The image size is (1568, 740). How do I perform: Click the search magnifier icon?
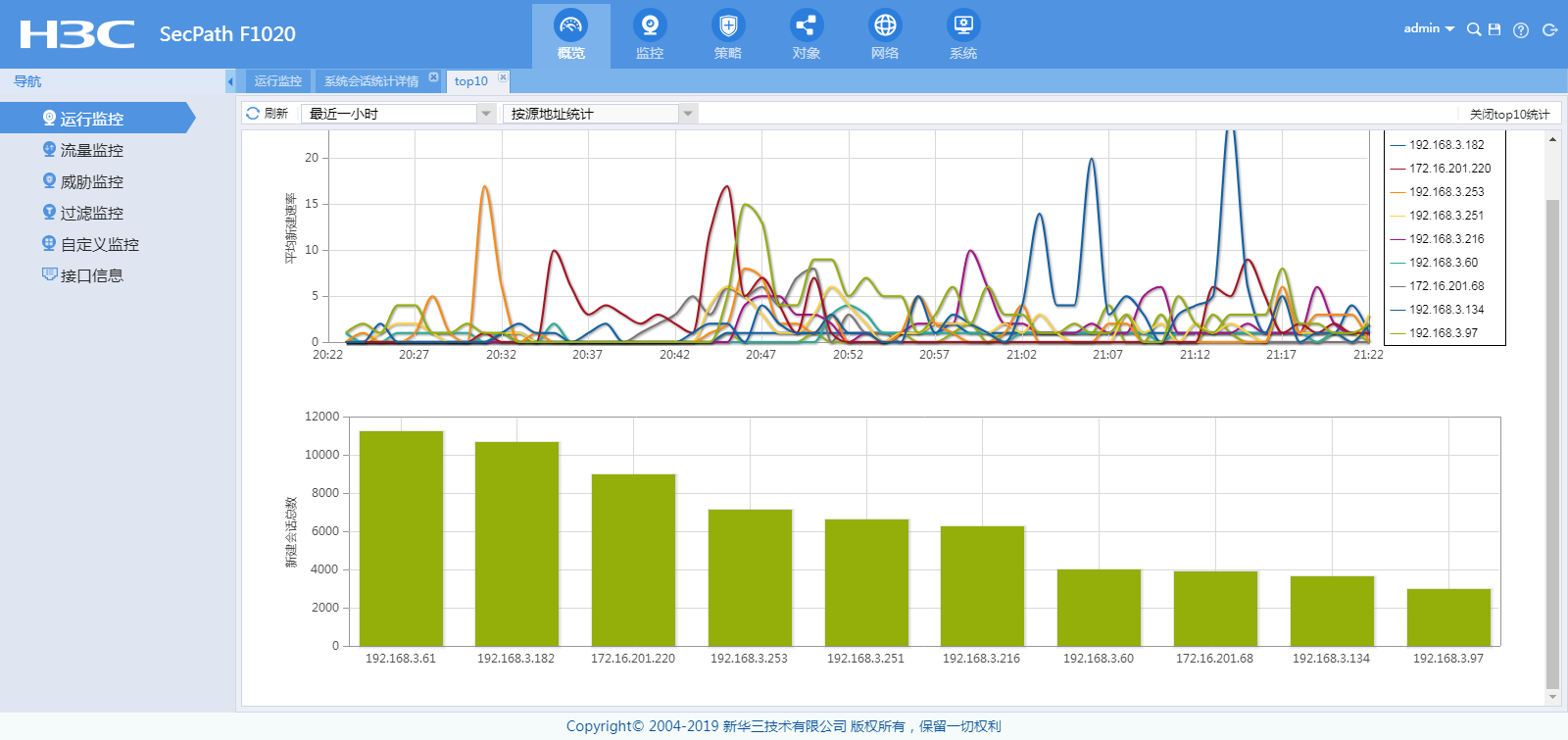pos(1473,29)
